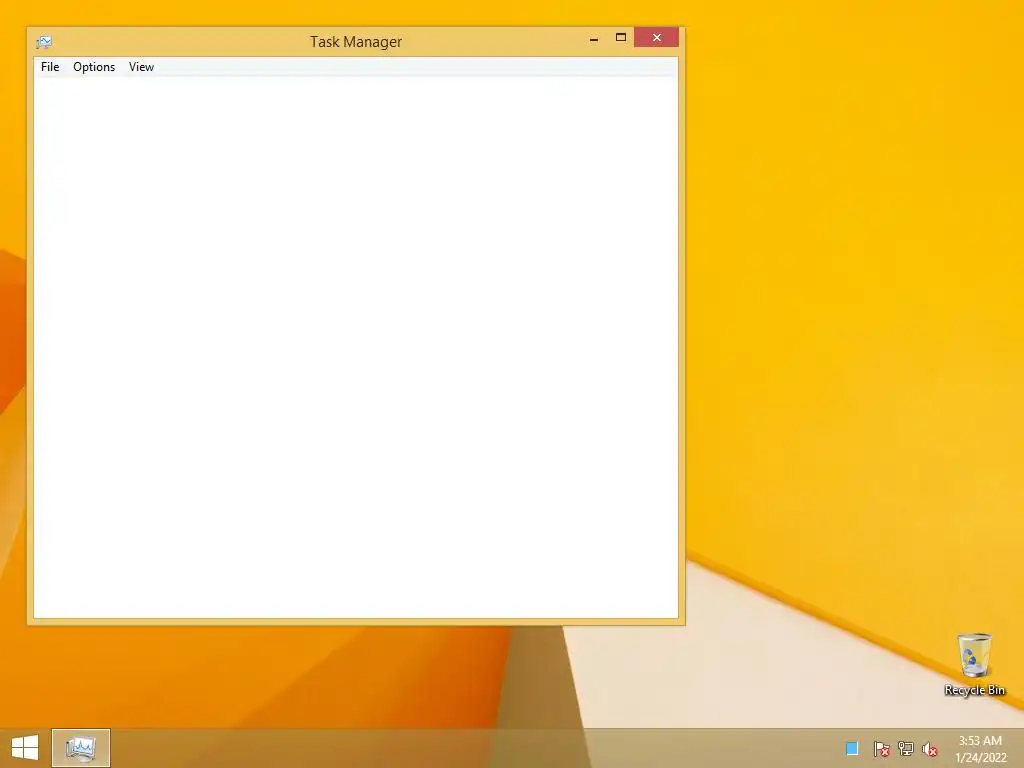Select the Recycle Bin desktop icon
Screen dimensions: 1024x768
coord(974,664)
